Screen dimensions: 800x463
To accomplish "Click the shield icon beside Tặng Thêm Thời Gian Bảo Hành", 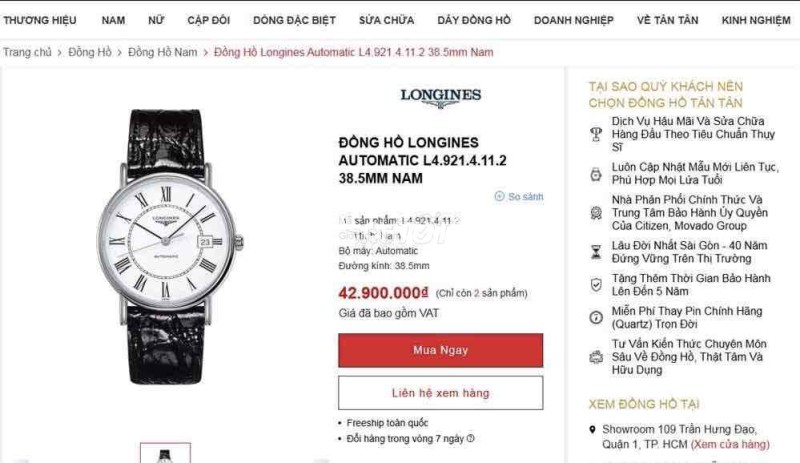I will (x=596, y=285).
